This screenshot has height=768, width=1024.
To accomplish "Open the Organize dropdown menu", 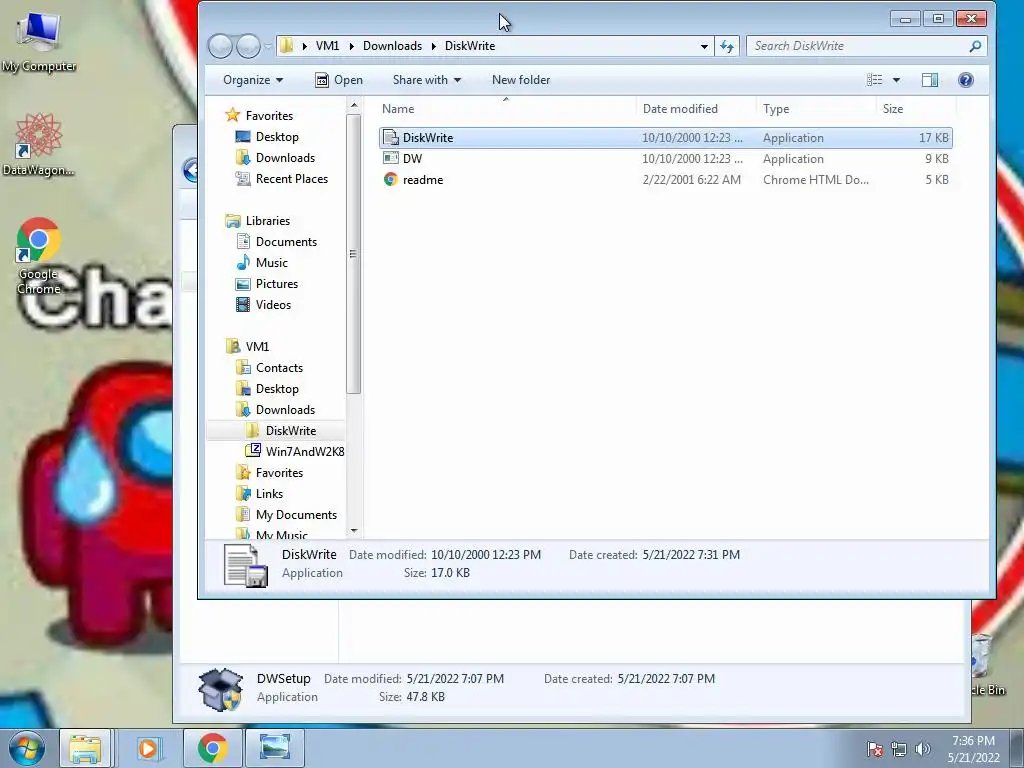I will coord(253,80).
